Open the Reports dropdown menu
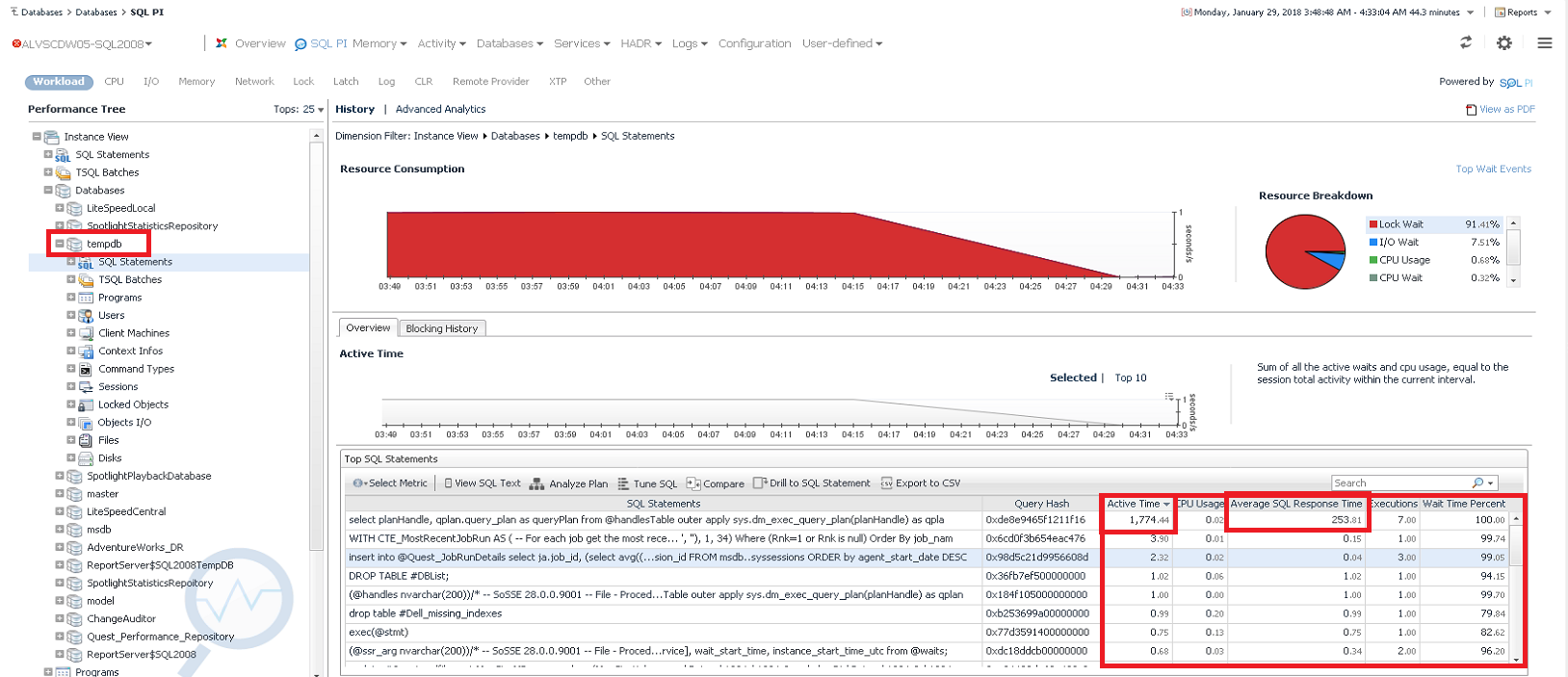 coord(1523,13)
